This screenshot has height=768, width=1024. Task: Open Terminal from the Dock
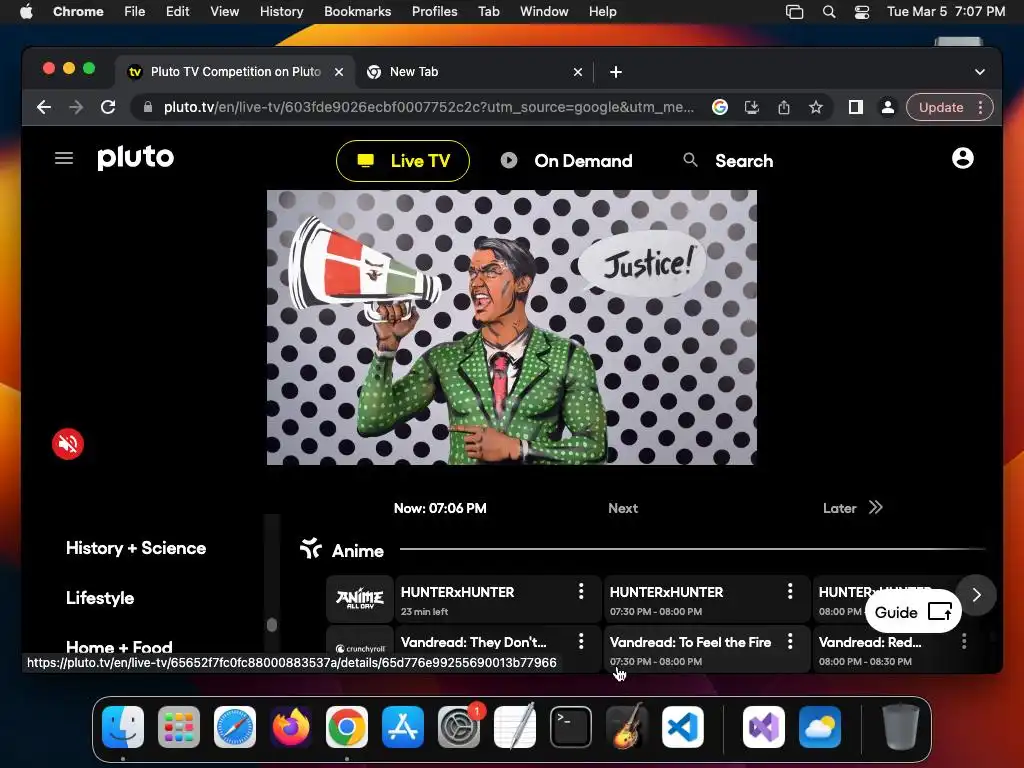571,727
